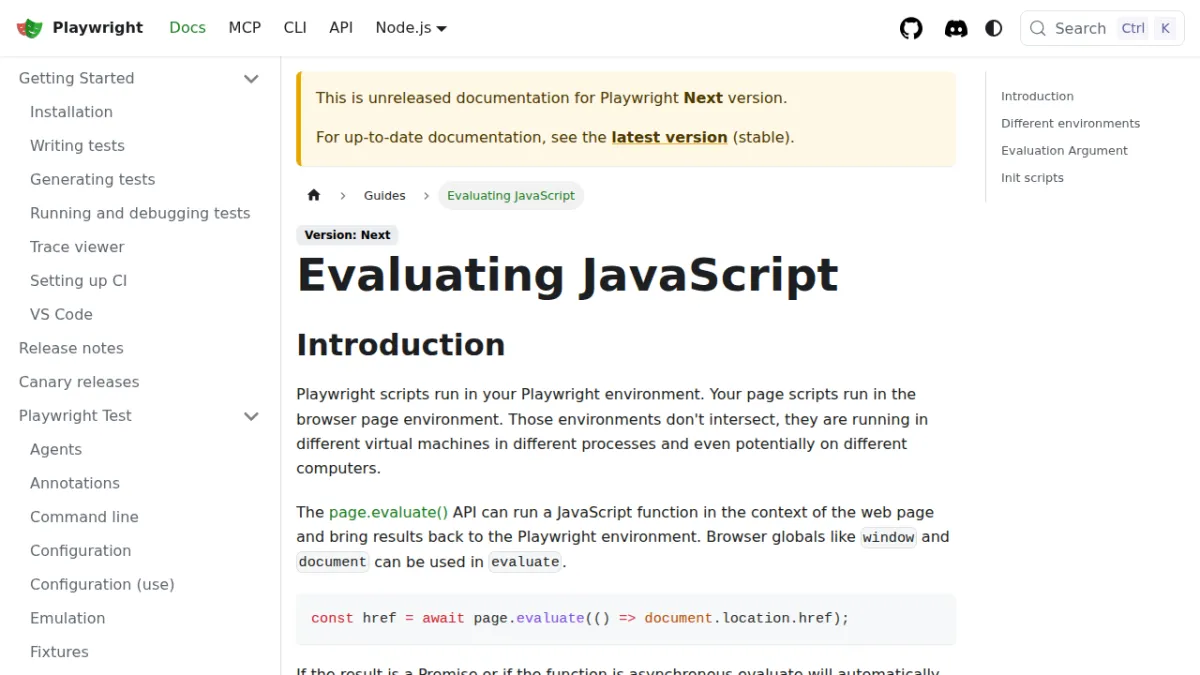Click the inline 'evaluate' code word

click(525, 562)
